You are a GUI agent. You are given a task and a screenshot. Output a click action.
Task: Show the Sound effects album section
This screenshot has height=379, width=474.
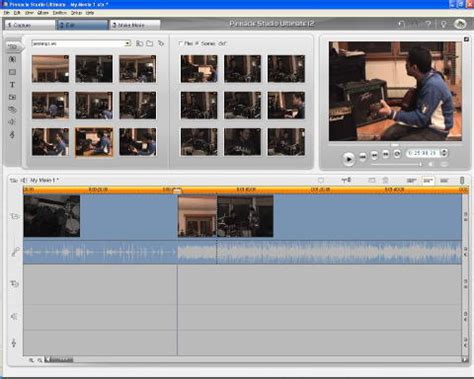12,122
